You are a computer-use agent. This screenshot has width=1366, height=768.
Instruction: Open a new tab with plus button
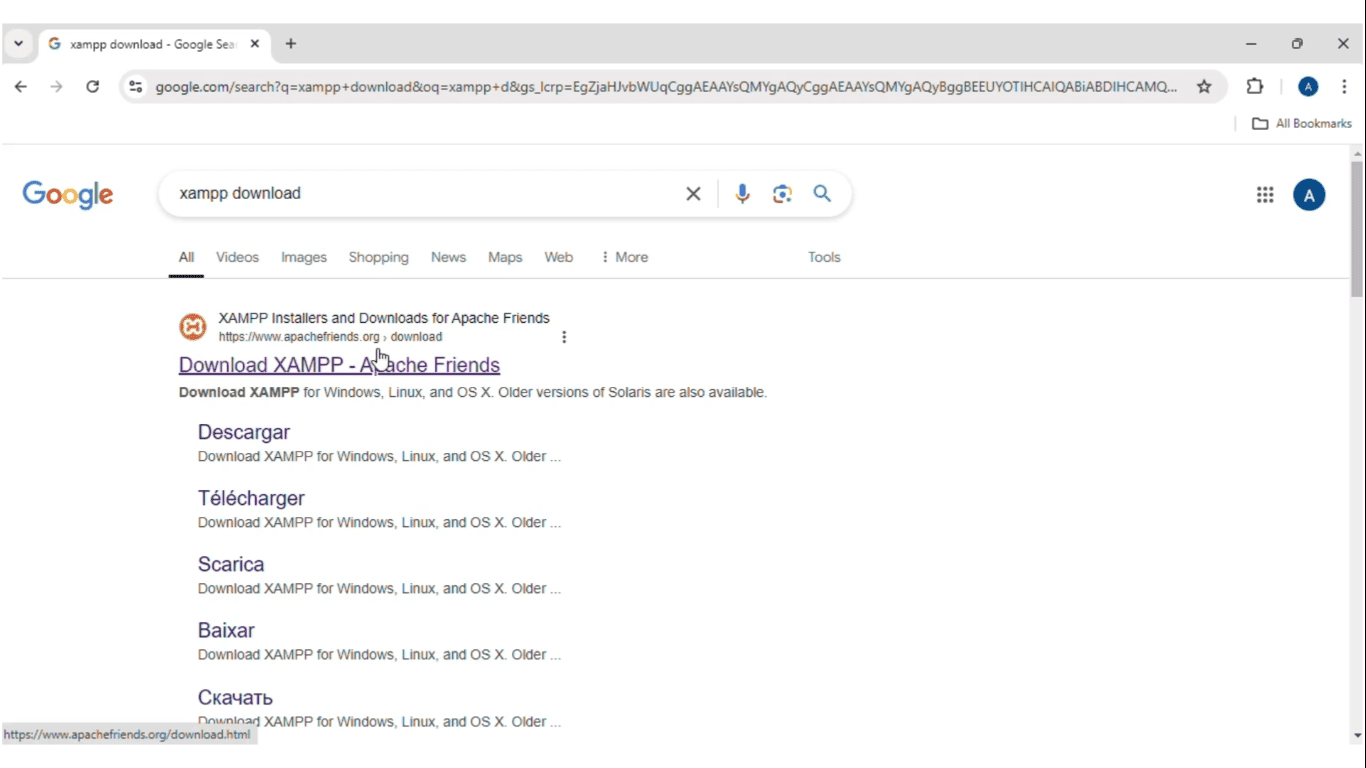pos(291,44)
